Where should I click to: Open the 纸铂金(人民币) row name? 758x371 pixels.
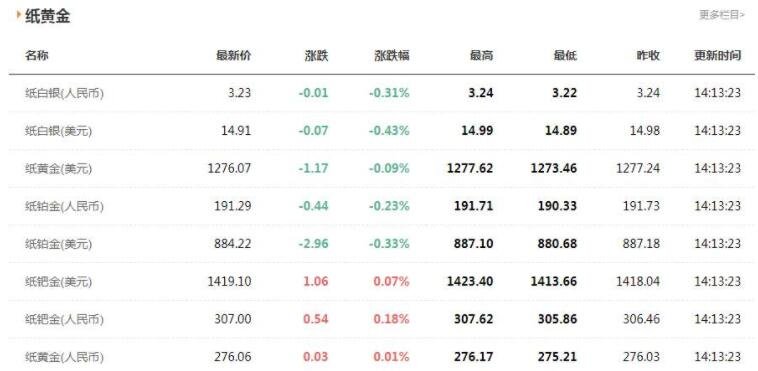64,207
